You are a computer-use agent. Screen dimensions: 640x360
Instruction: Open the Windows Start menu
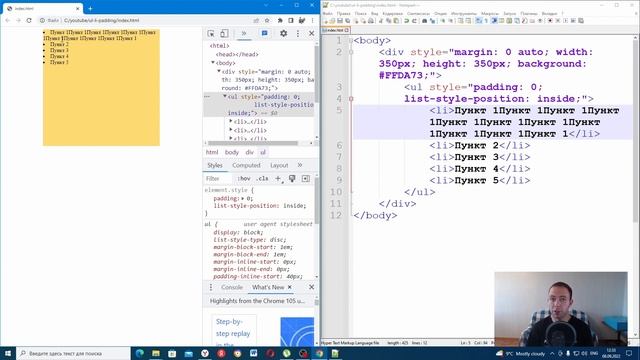pyautogui.click(x=8, y=353)
